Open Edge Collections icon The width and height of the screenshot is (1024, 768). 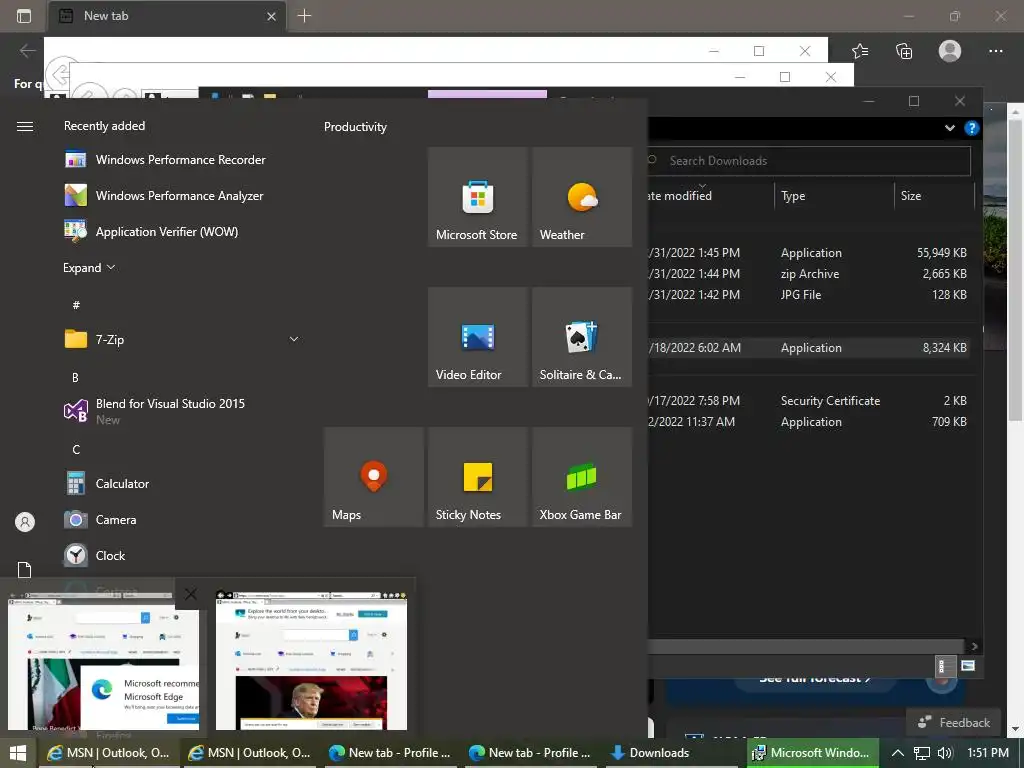[904, 51]
